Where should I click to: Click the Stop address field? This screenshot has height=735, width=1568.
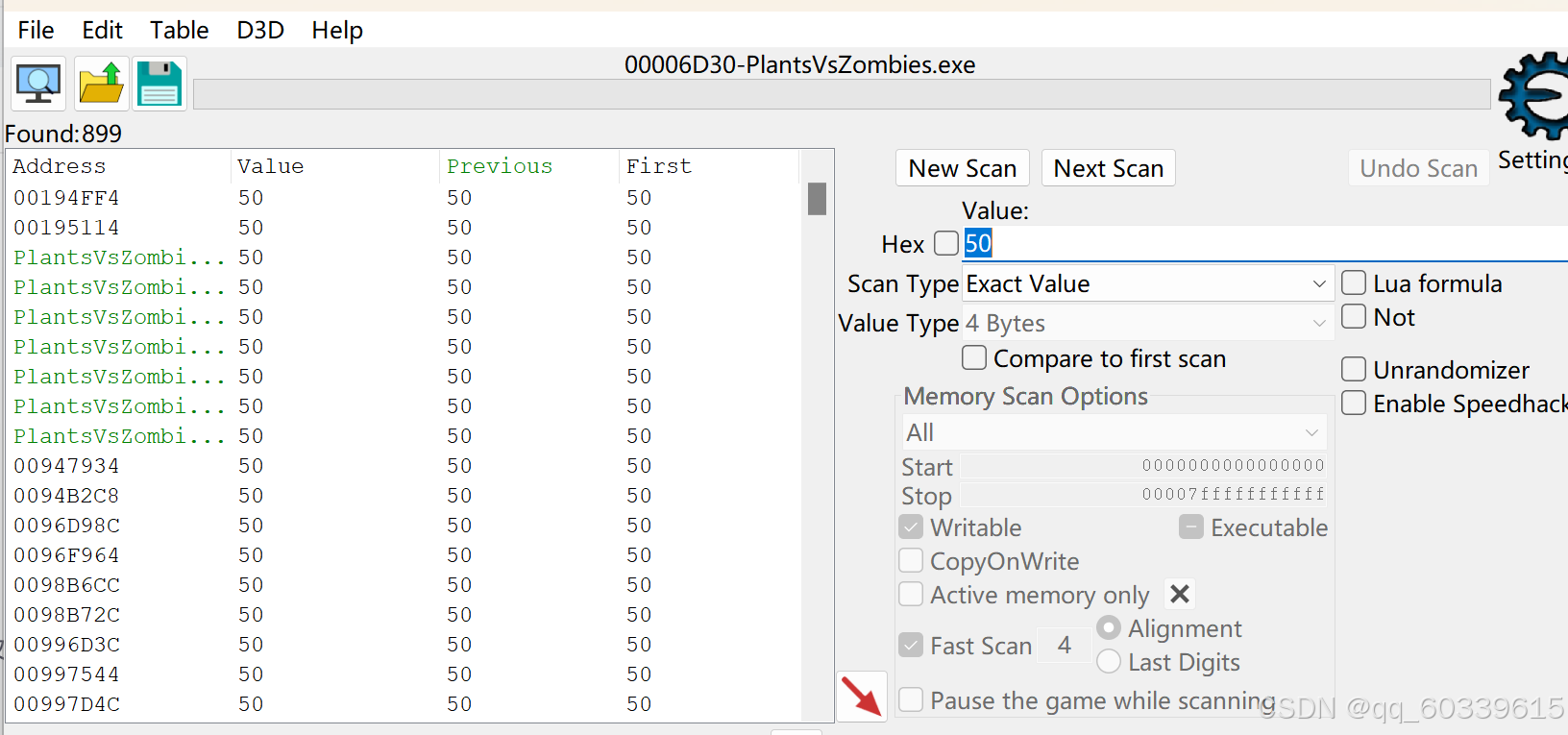[x=1143, y=495]
